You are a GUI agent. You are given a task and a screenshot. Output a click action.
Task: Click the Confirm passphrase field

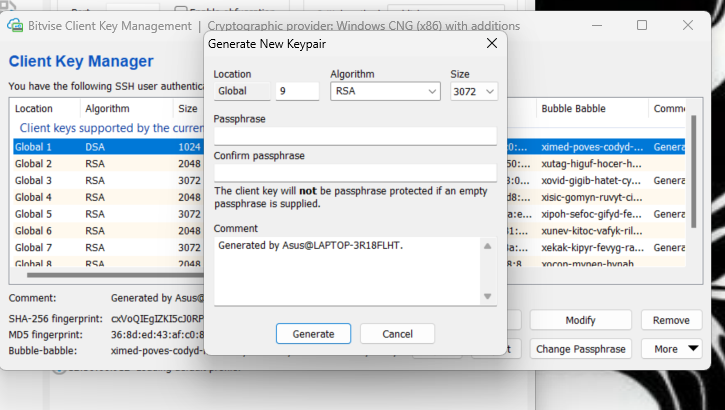355,172
